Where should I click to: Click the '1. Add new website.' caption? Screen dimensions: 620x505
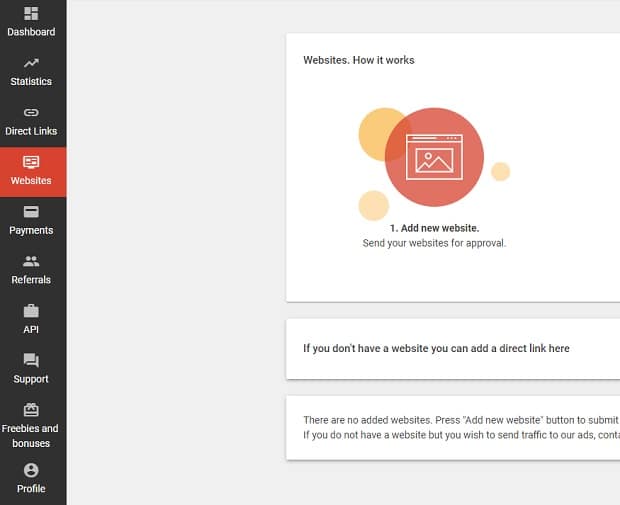coord(434,228)
